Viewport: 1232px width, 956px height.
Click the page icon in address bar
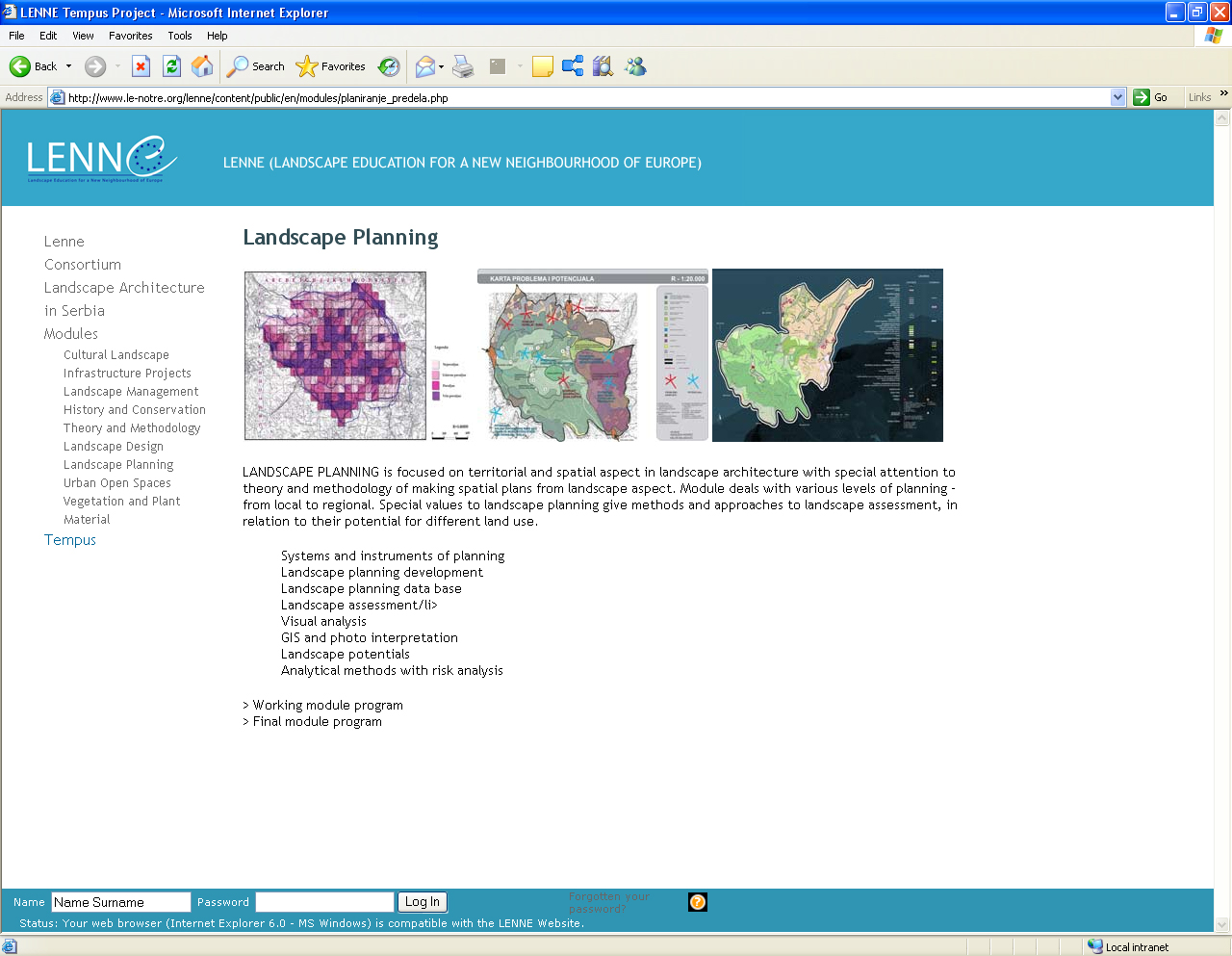[x=58, y=97]
